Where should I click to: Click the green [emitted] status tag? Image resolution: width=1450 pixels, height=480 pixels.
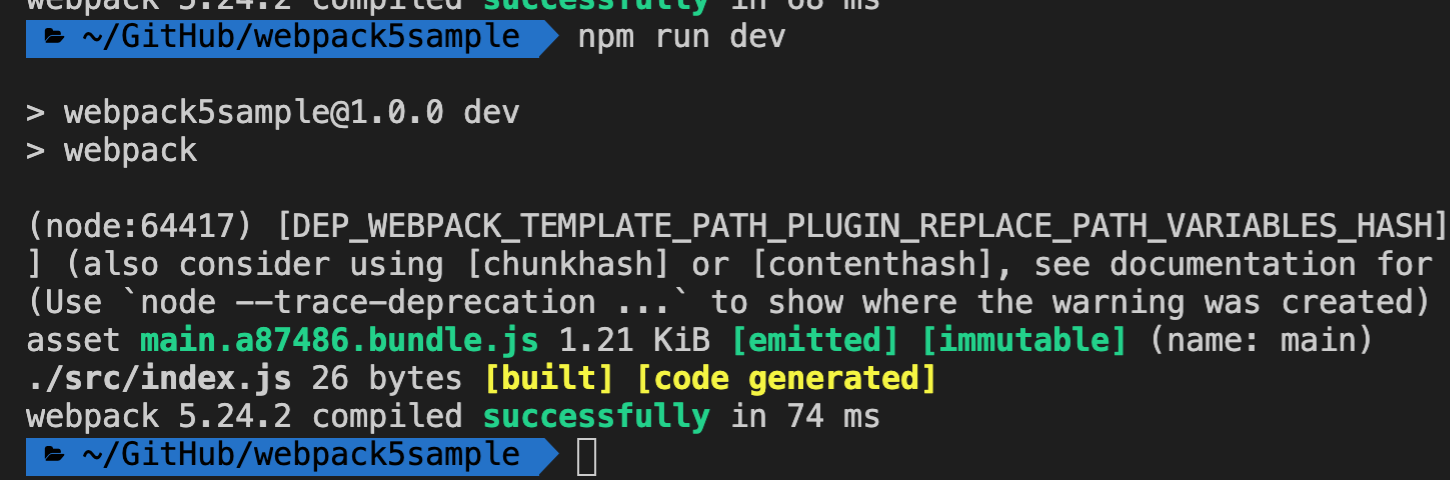tap(815, 341)
